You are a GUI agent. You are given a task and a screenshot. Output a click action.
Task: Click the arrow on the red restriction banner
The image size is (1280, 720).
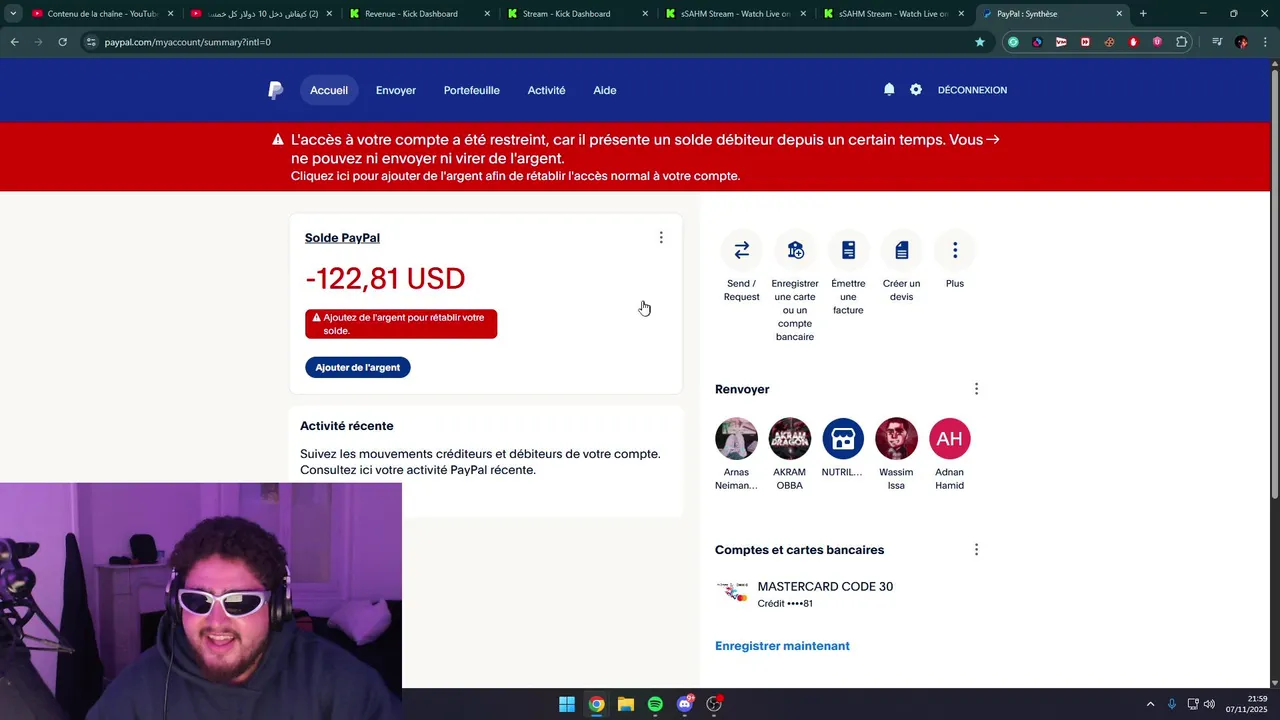pos(993,139)
